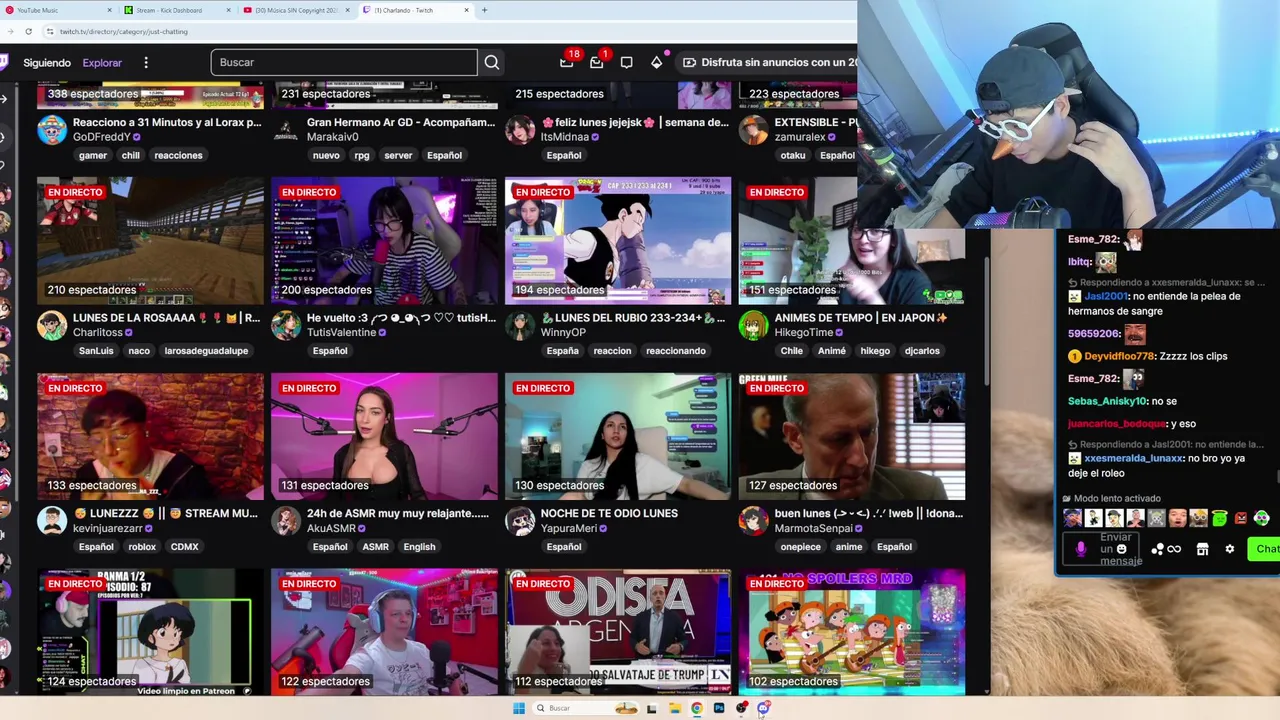Switch to the YouTube Music browser tab
Image resolution: width=1280 pixels, height=720 pixels.
click(60, 10)
